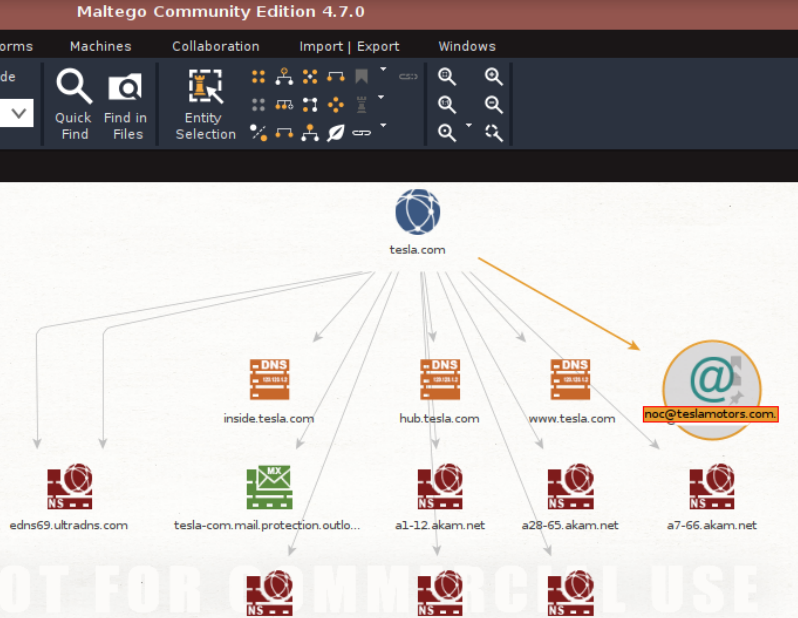The image size is (798, 618).
Task: Click the Select by Type rook icon
Action: click(x=361, y=105)
